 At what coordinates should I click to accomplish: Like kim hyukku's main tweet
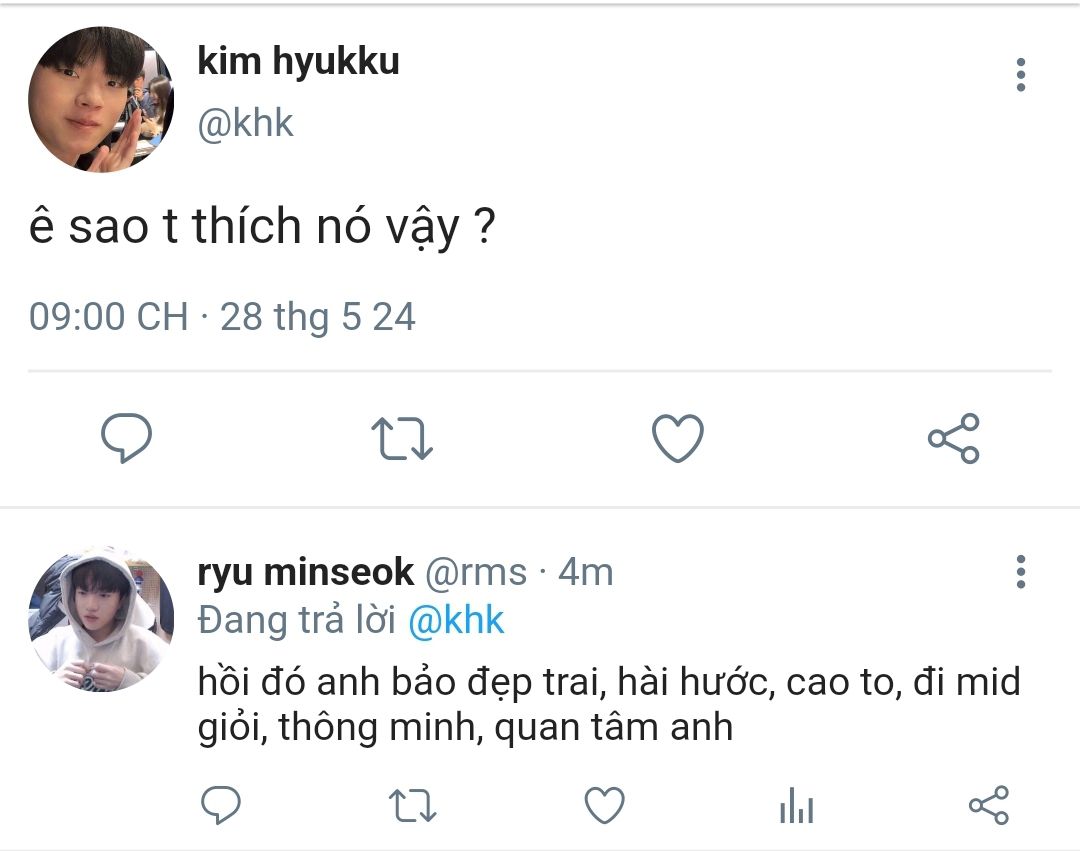tap(678, 438)
